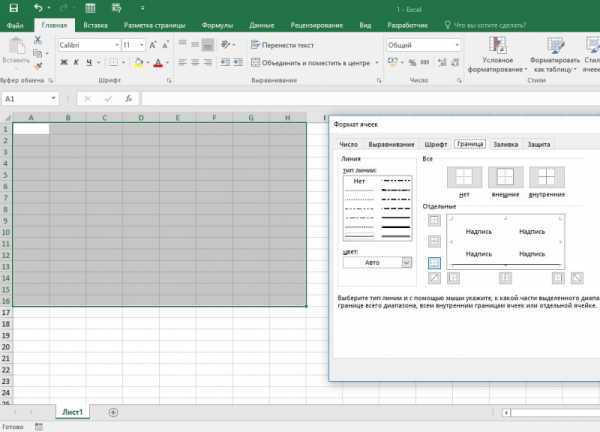Click the red font color icon

158,62
